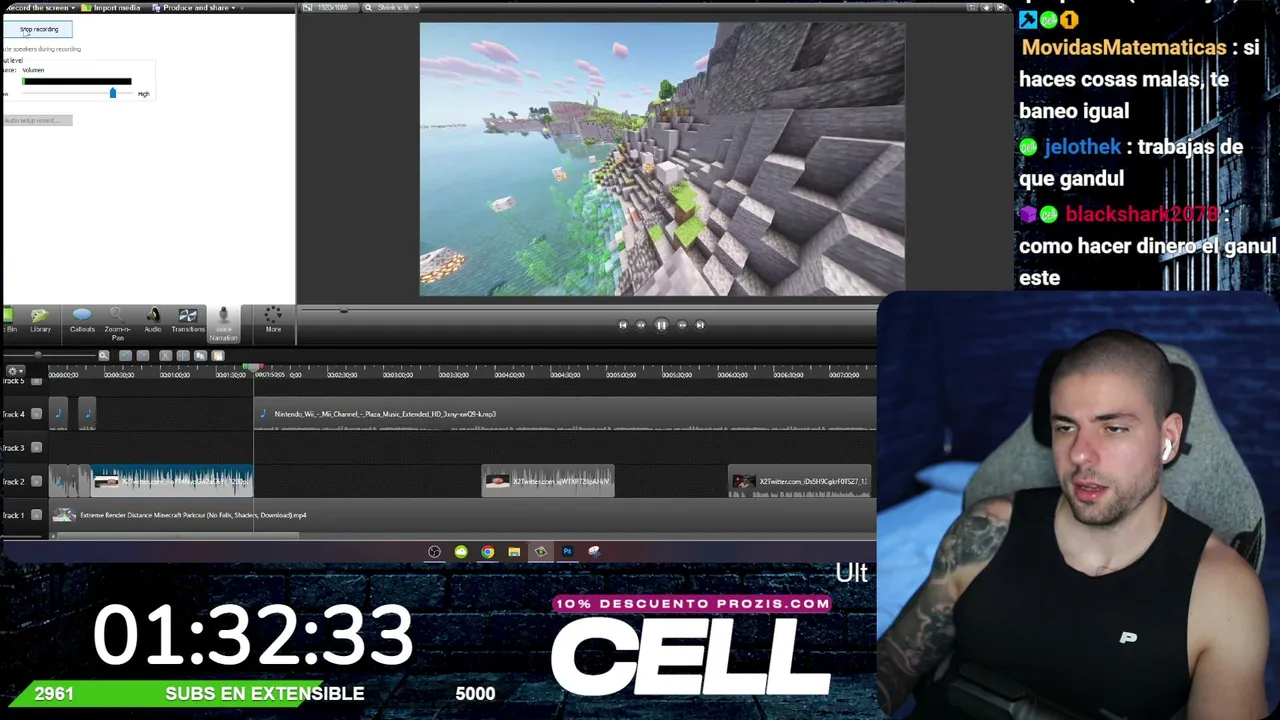Viewport: 1280px width, 720px height.
Task: Click the Audio setup wizard button
Action: coord(38,120)
